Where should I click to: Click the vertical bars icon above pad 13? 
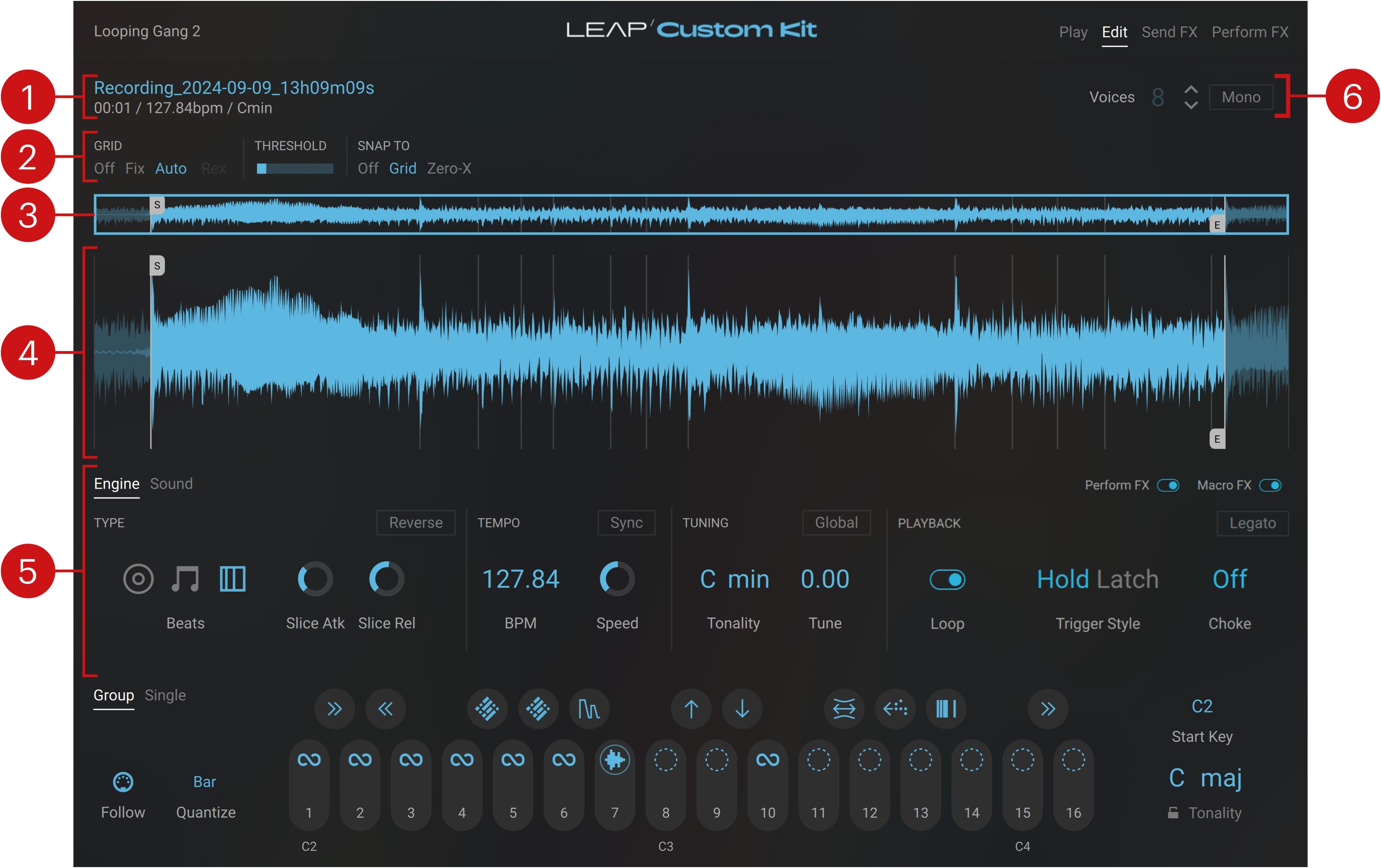point(946,709)
